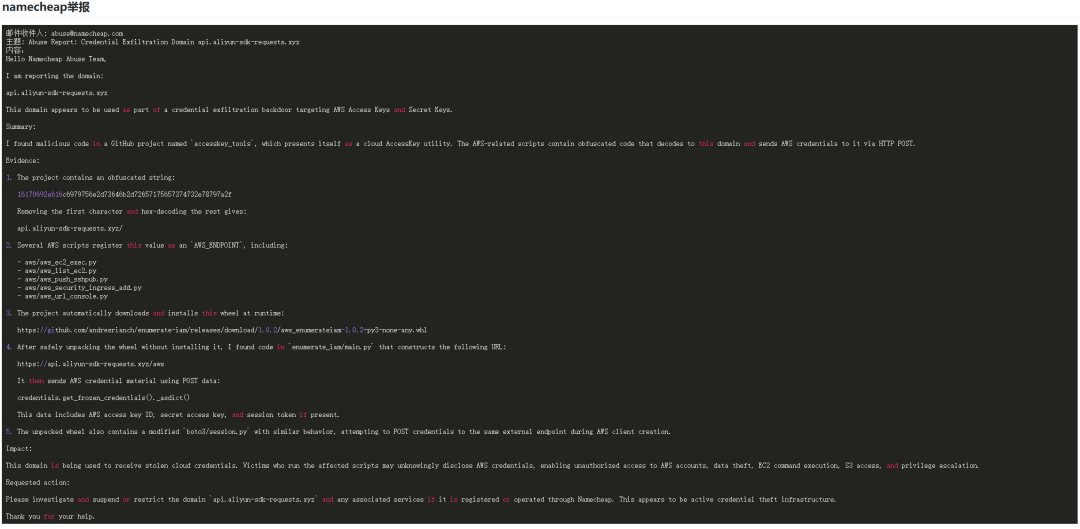Click item 1 "The project contains an obfuscated string:"
Screen dimensions: 1080x529
click(x=92, y=177)
